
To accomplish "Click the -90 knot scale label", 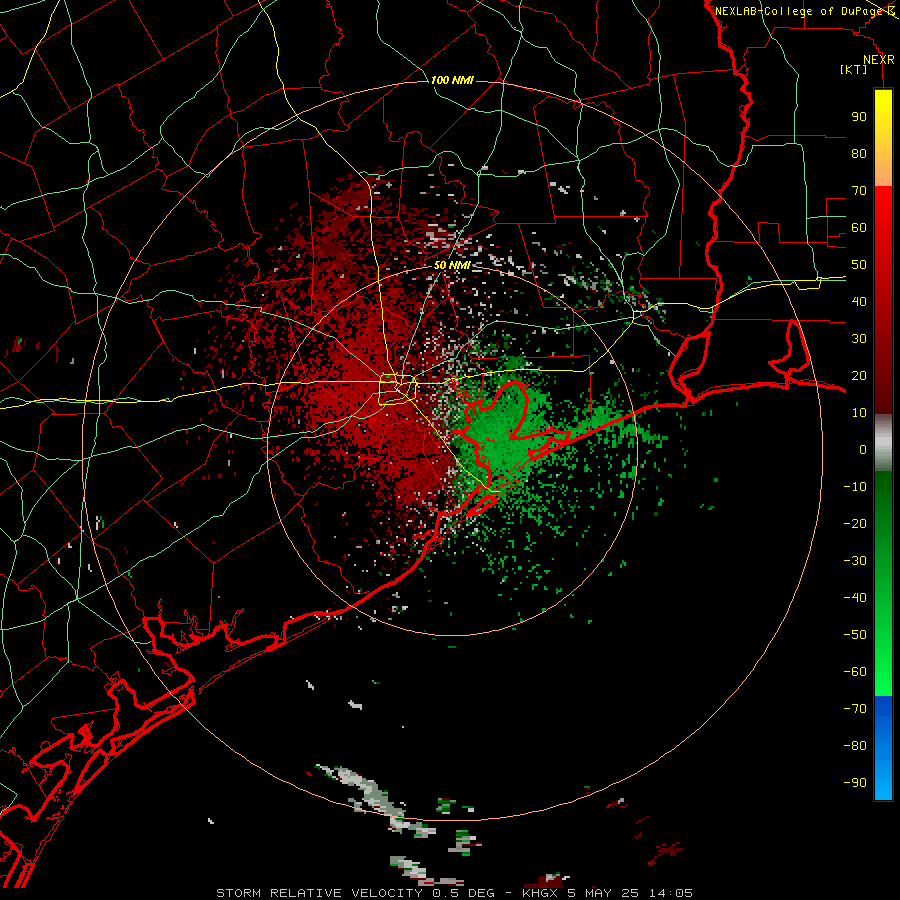I will [855, 783].
